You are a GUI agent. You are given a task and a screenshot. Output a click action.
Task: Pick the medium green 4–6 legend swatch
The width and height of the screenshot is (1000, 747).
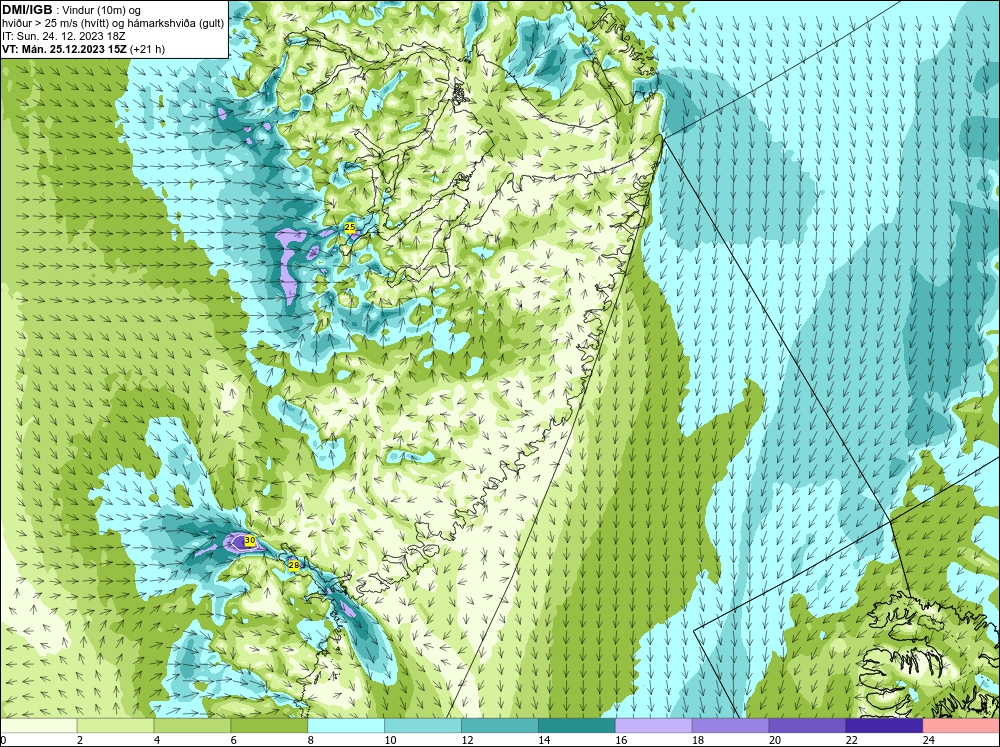(x=192, y=726)
